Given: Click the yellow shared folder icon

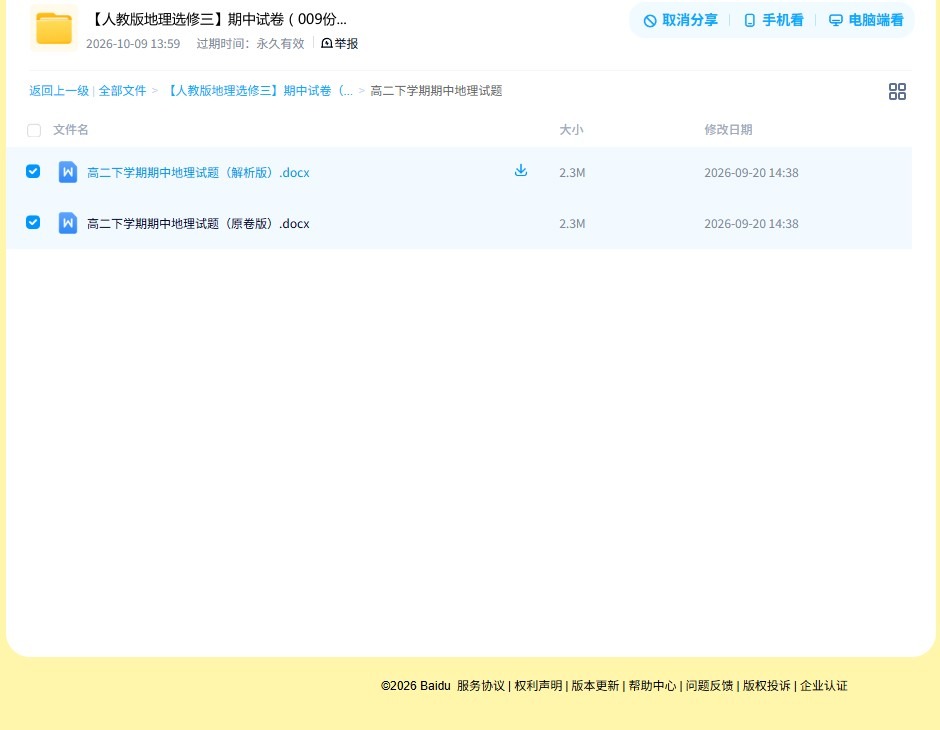Looking at the screenshot, I should tap(54, 28).
